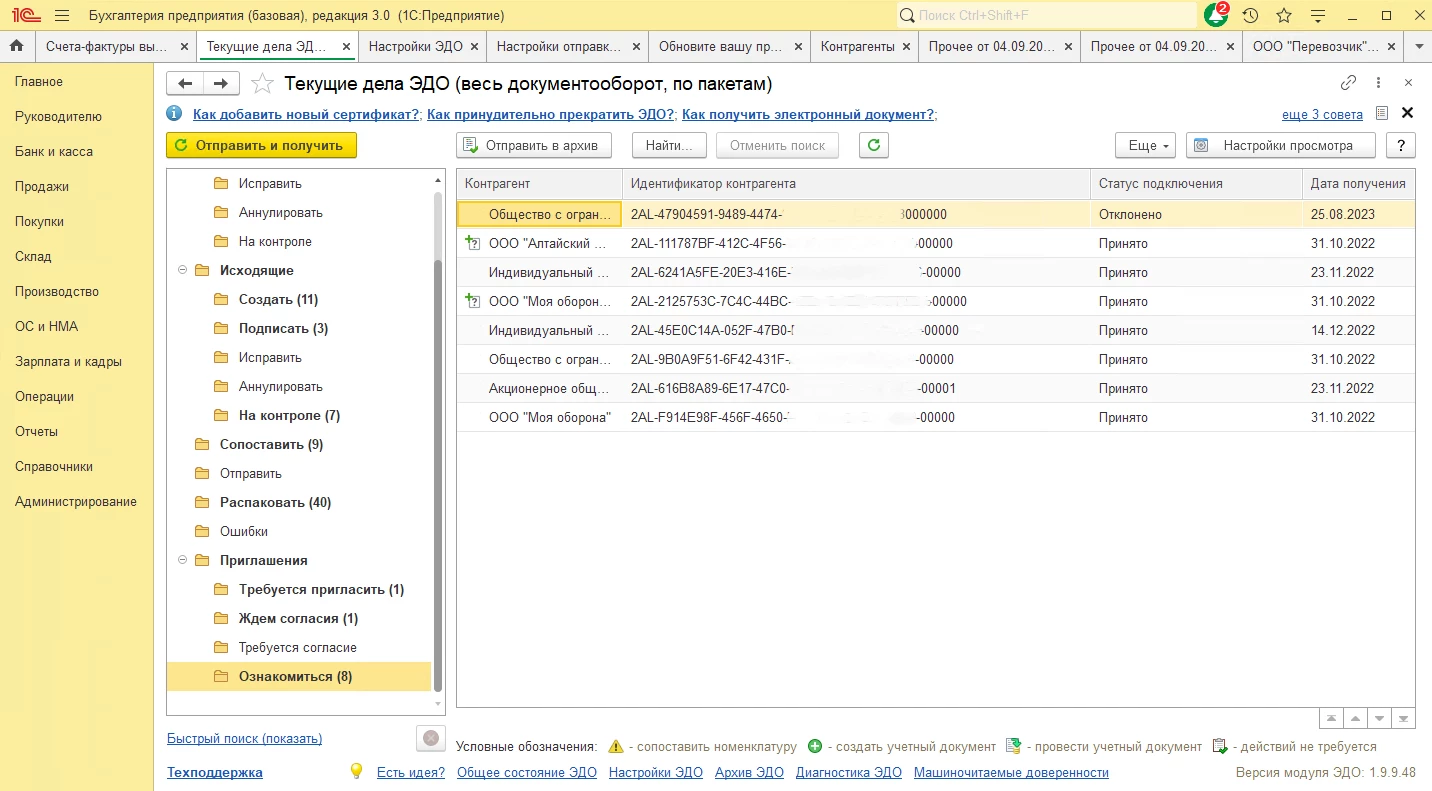
Task: Select the Создать (11) folder
Action: point(278,299)
